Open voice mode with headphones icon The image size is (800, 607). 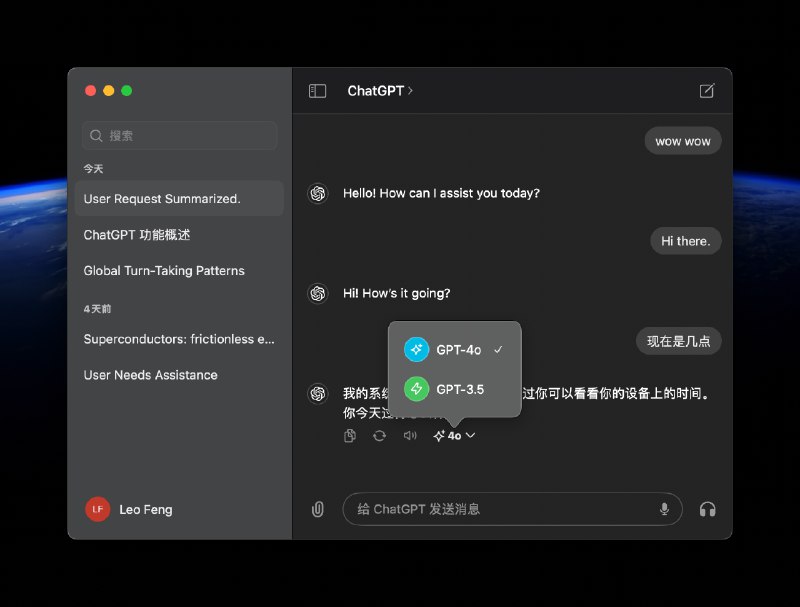point(707,509)
